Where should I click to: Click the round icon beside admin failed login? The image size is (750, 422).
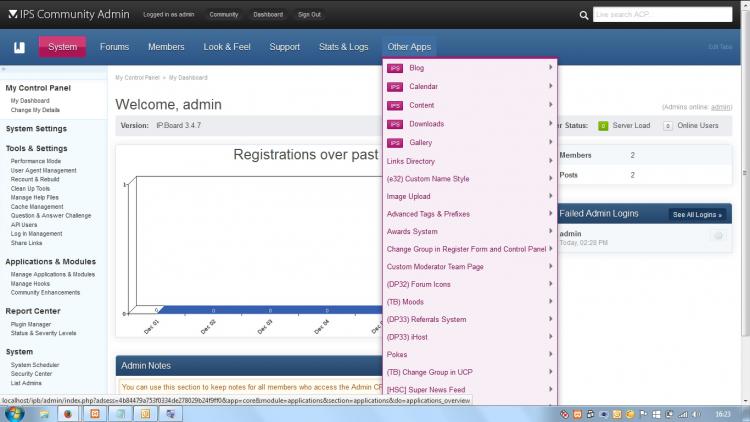[x=717, y=236]
